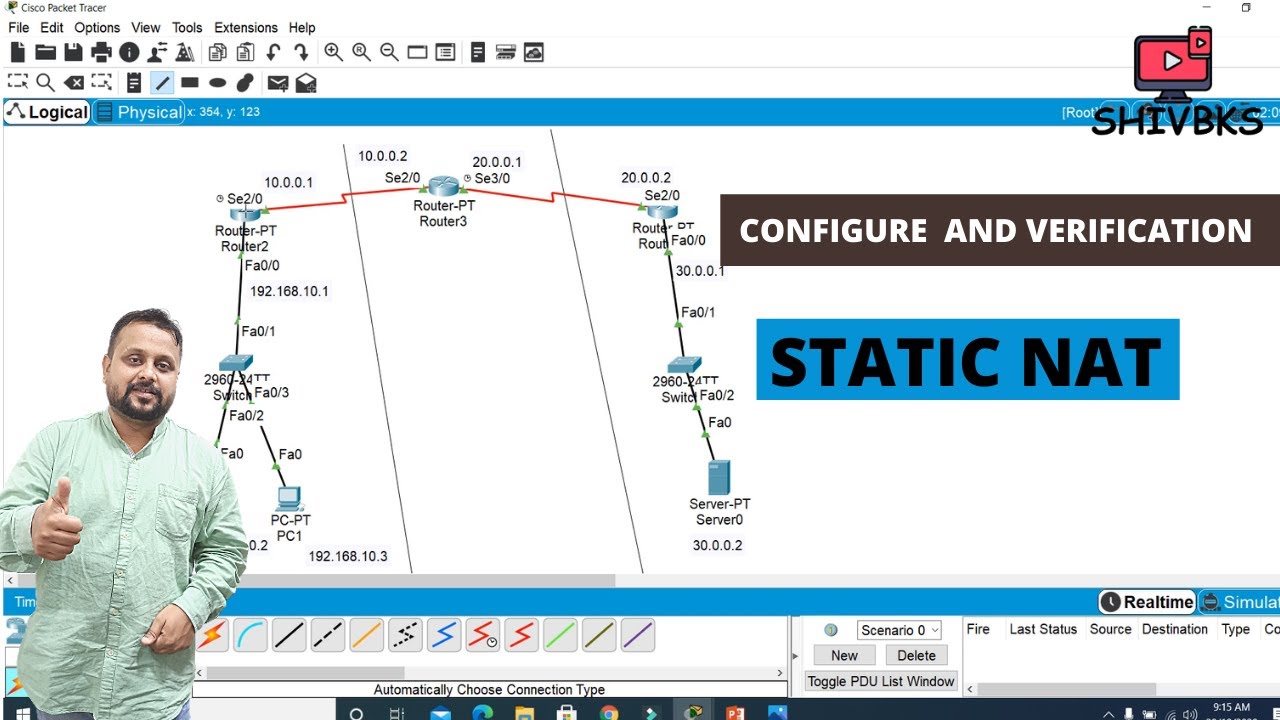Click the connections palette horizontal scrollbar
This screenshot has width=1280, height=720.
(x=305, y=673)
